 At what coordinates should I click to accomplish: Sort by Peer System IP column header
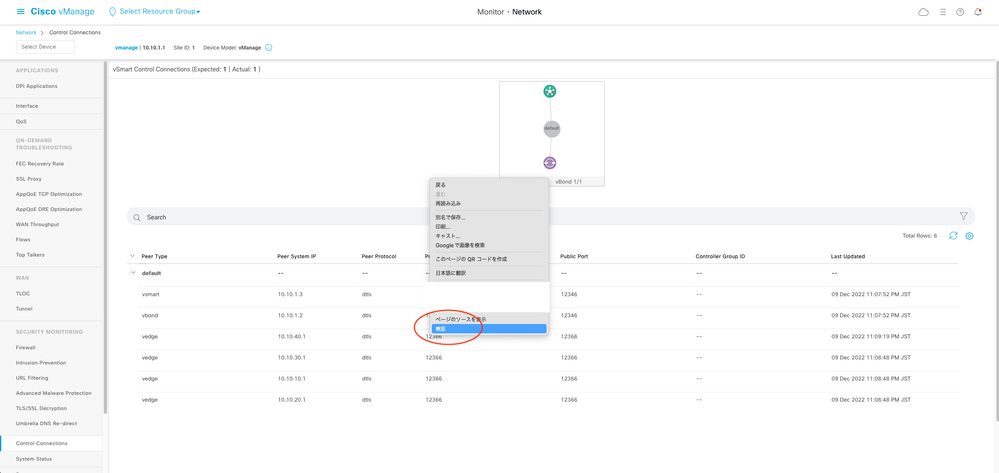(x=297, y=256)
